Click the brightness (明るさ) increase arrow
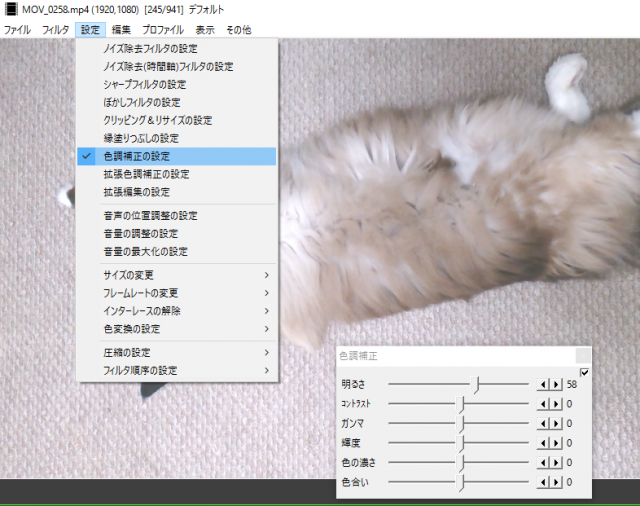 click(556, 383)
